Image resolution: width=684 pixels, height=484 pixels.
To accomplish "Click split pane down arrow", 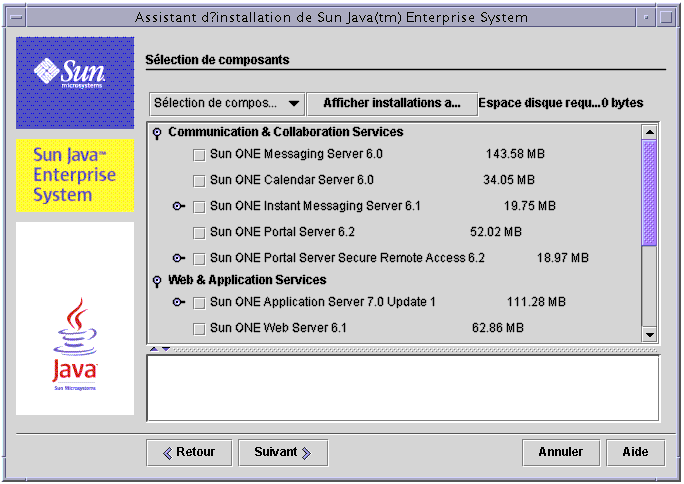I will 166,349.
